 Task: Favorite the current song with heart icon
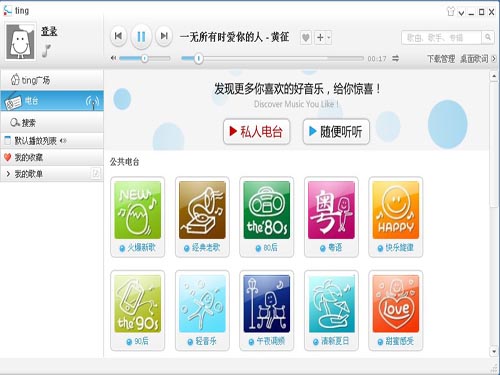coord(305,37)
